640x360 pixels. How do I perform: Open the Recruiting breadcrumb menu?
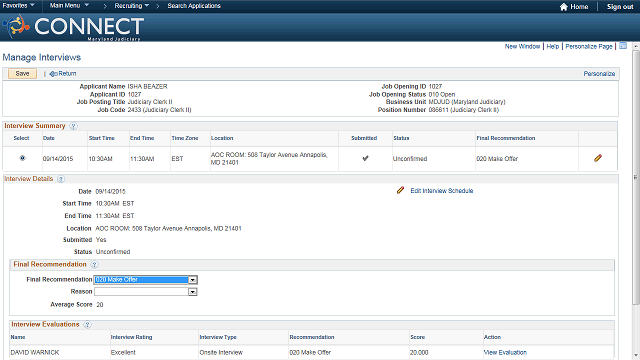[x=131, y=6]
